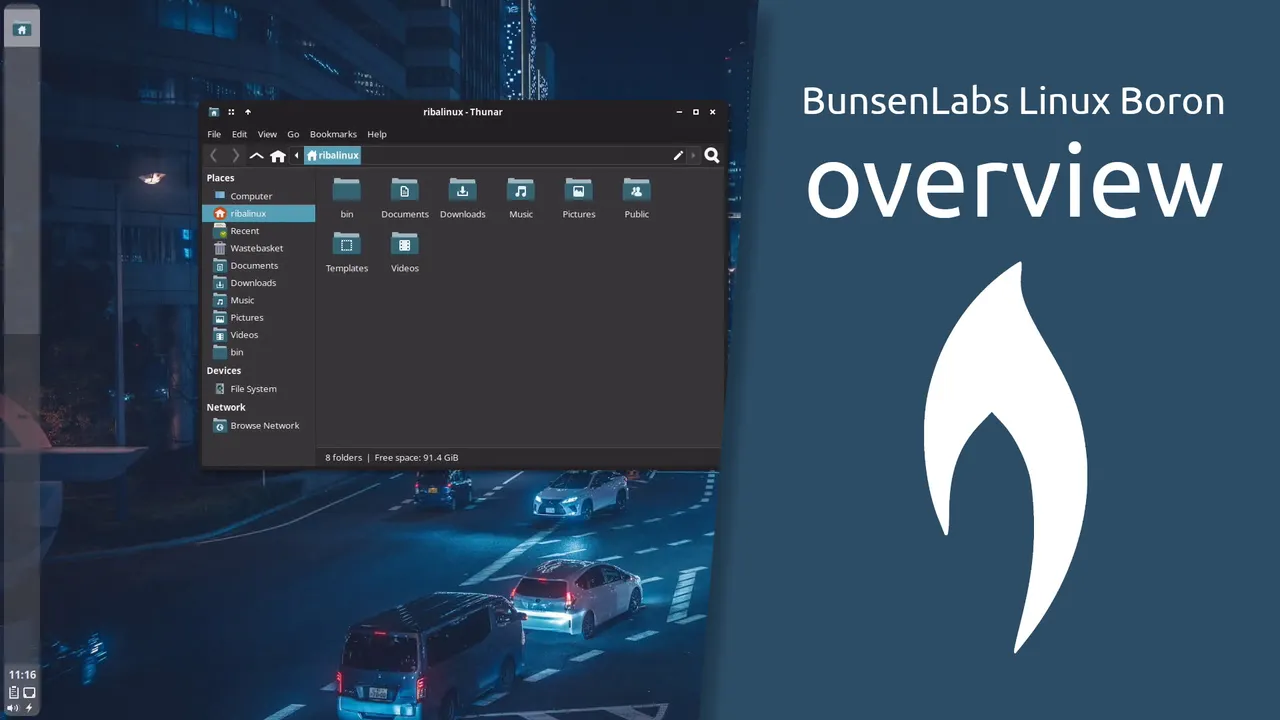The height and width of the screenshot is (720, 1280).
Task: Open the Music folder in the main view
Action: coord(521,198)
